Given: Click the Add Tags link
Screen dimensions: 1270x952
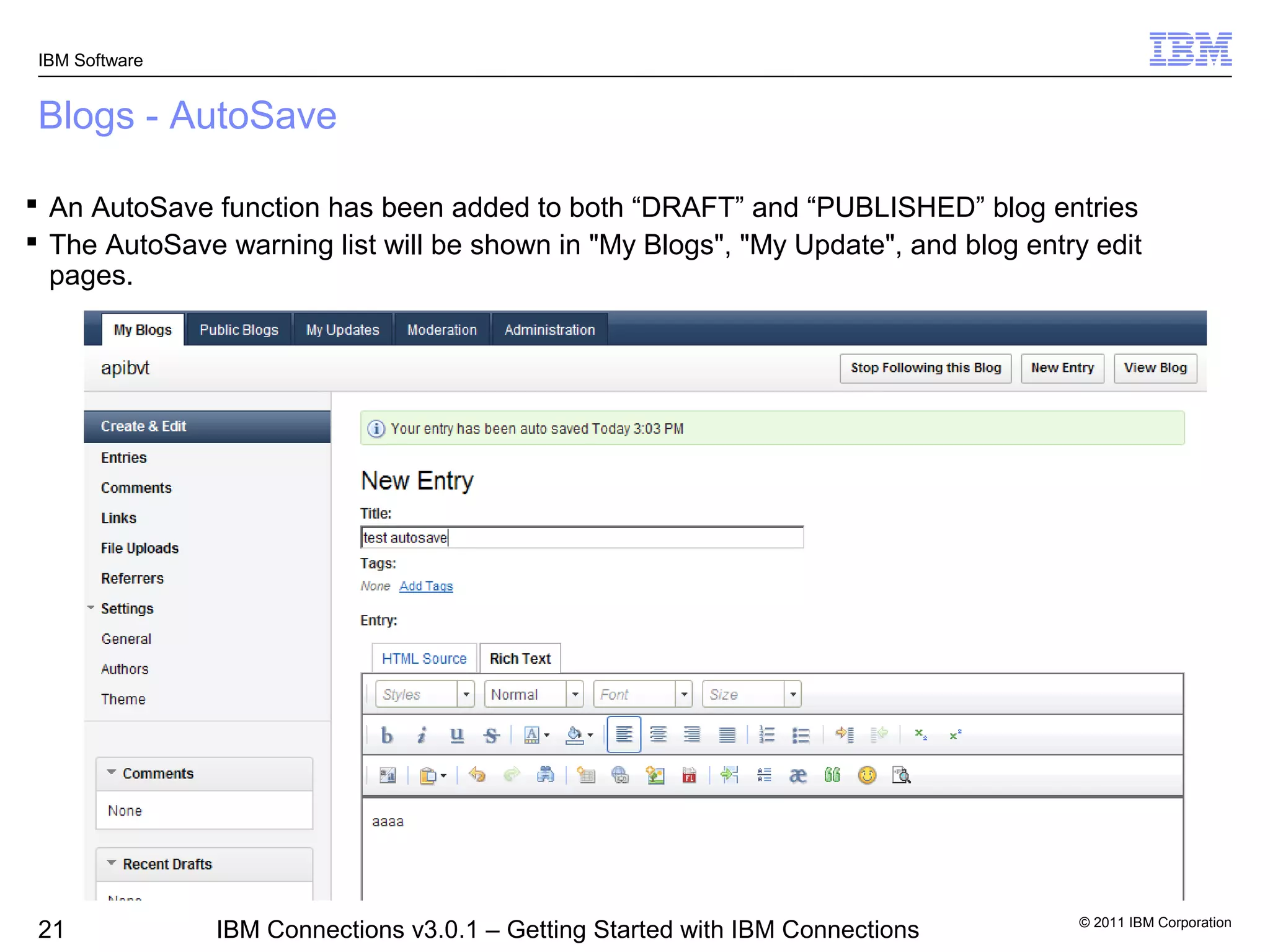Looking at the screenshot, I should pyautogui.click(x=426, y=586).
